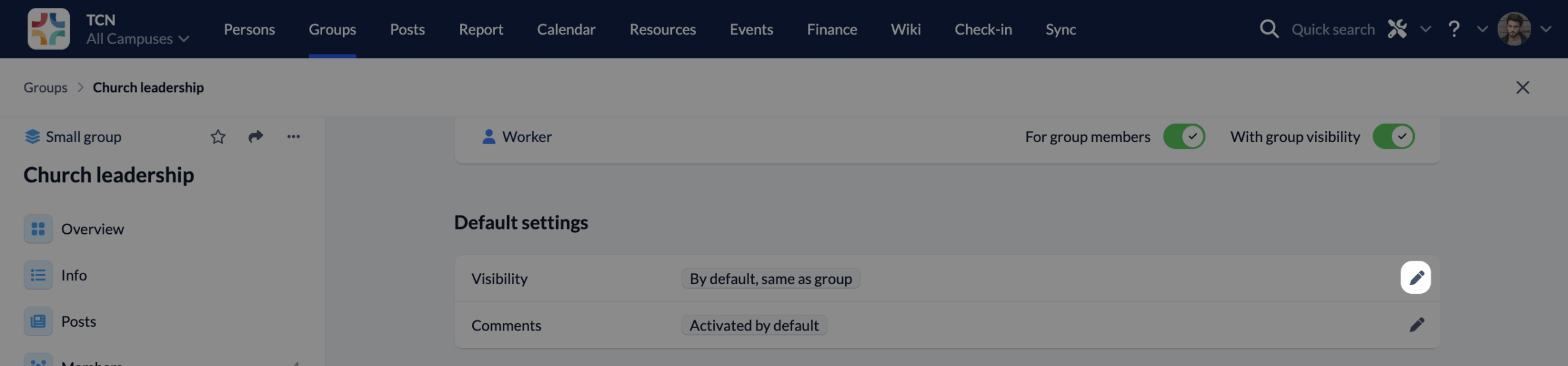Click the help question mark icon
The height and width of the screenshot is (366, 1568).
(1454, 29)
